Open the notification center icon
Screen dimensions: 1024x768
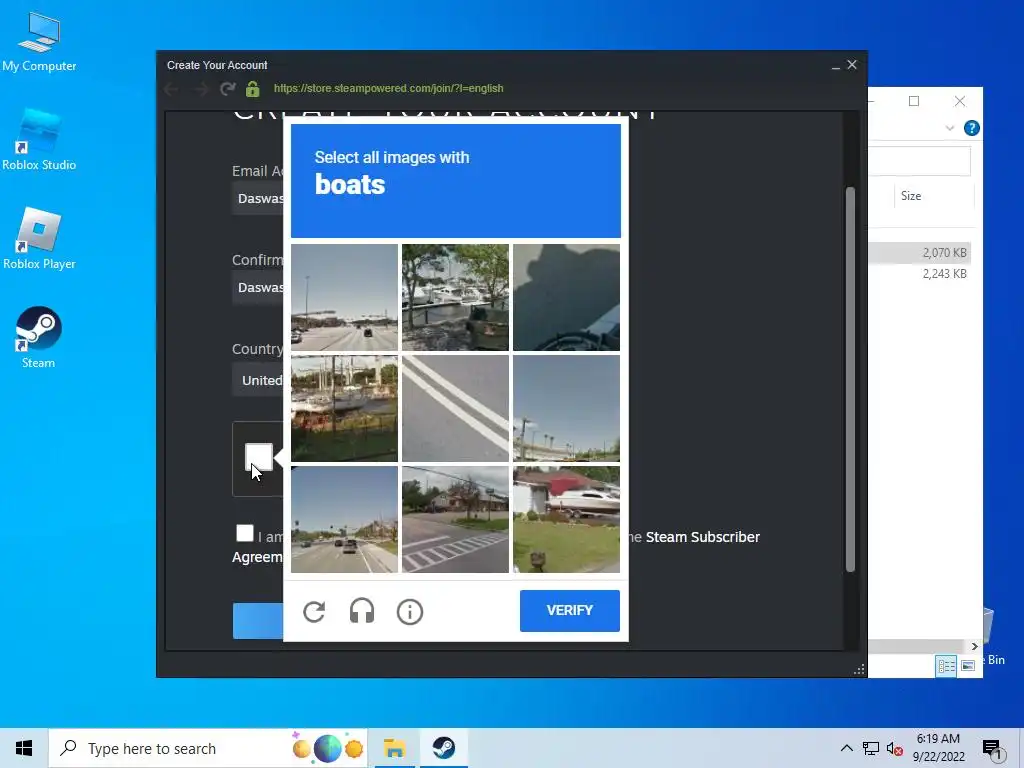pyautogui.click(x=991, y=750)
